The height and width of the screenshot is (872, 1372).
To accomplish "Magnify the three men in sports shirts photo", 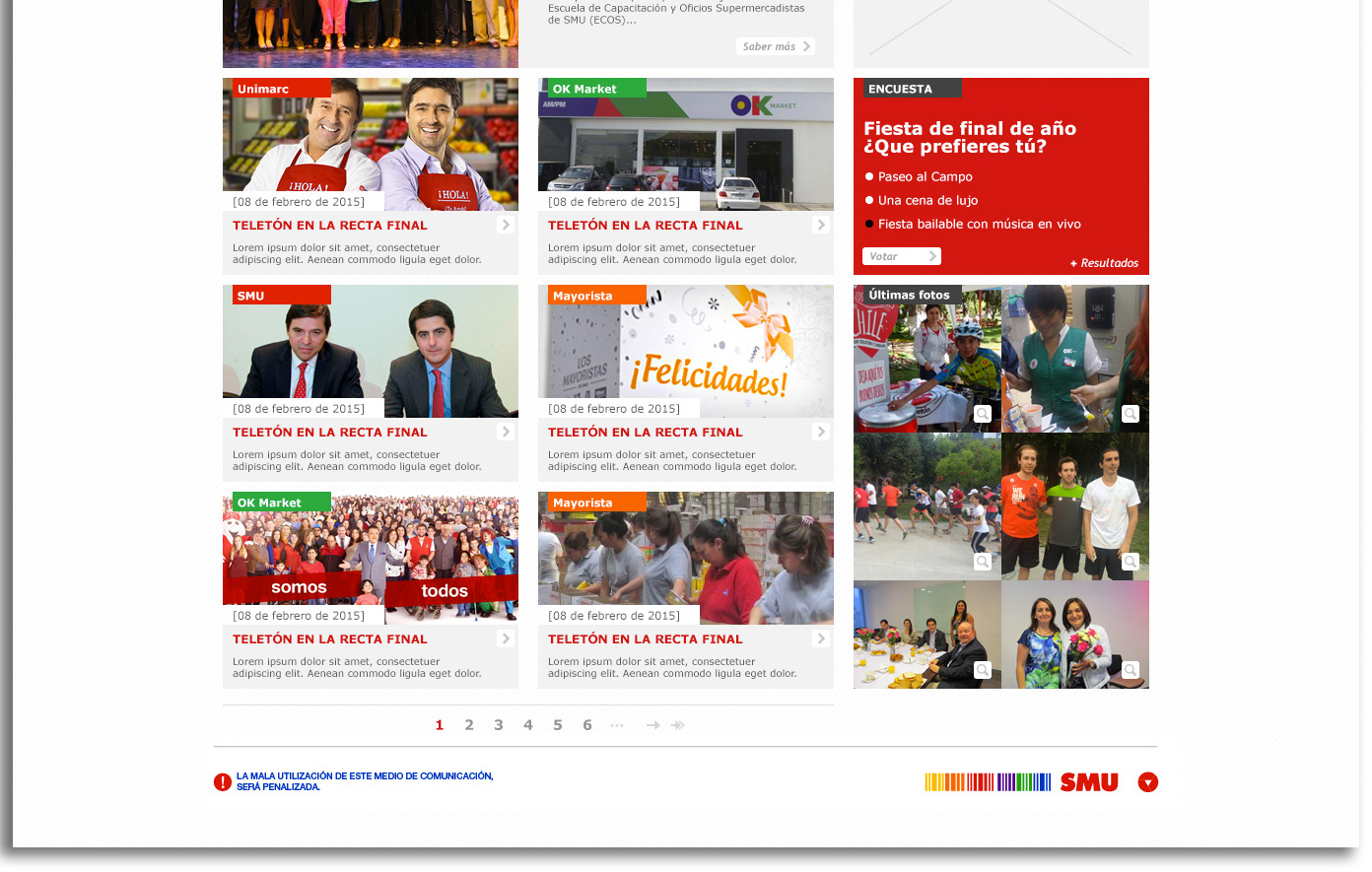I will coord(1131,562).
